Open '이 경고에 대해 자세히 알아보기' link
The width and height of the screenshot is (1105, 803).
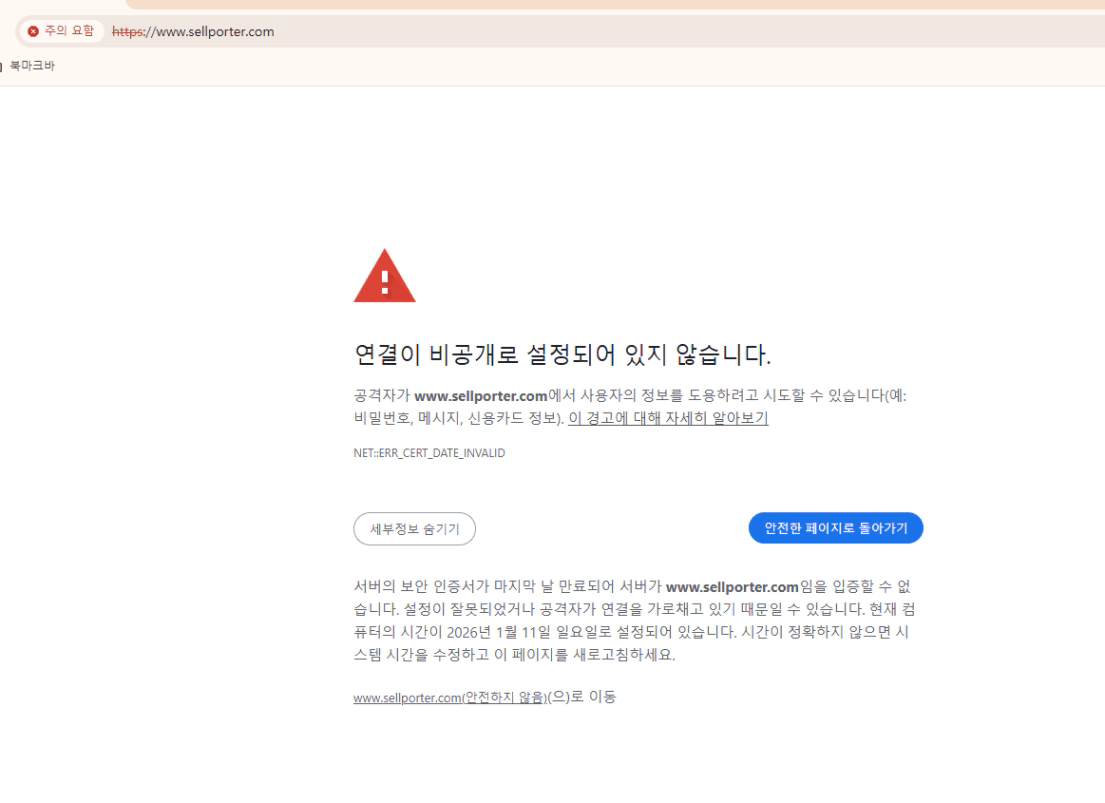668,418
